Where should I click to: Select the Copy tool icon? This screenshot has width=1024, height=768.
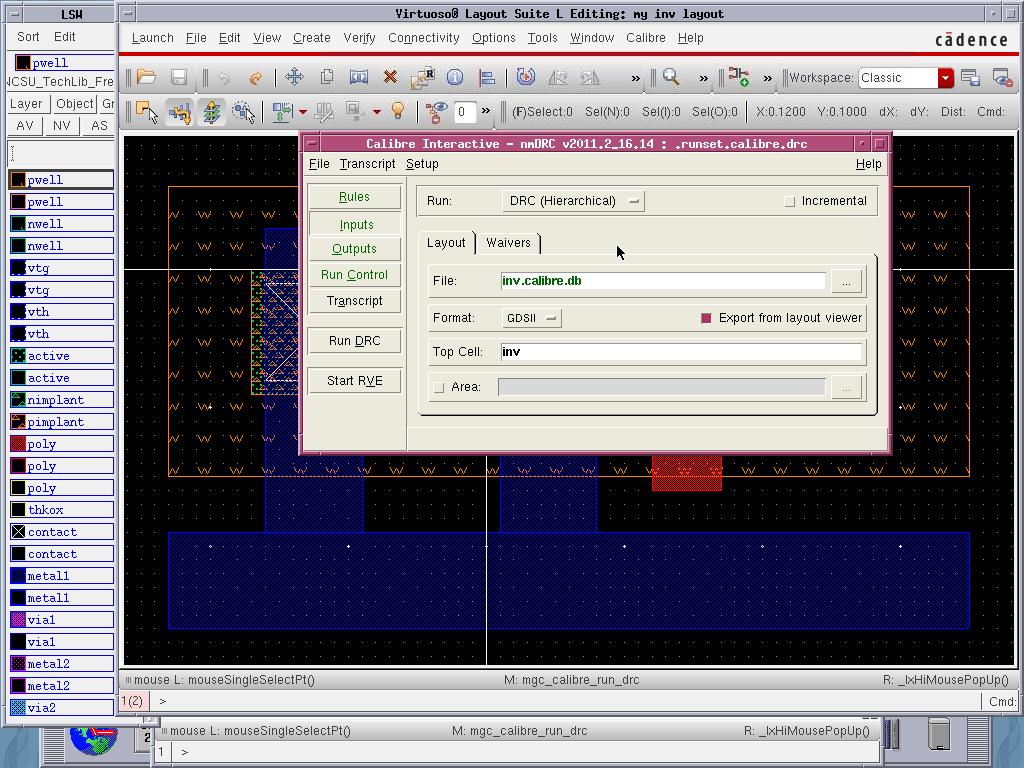[x=327, y=77]
